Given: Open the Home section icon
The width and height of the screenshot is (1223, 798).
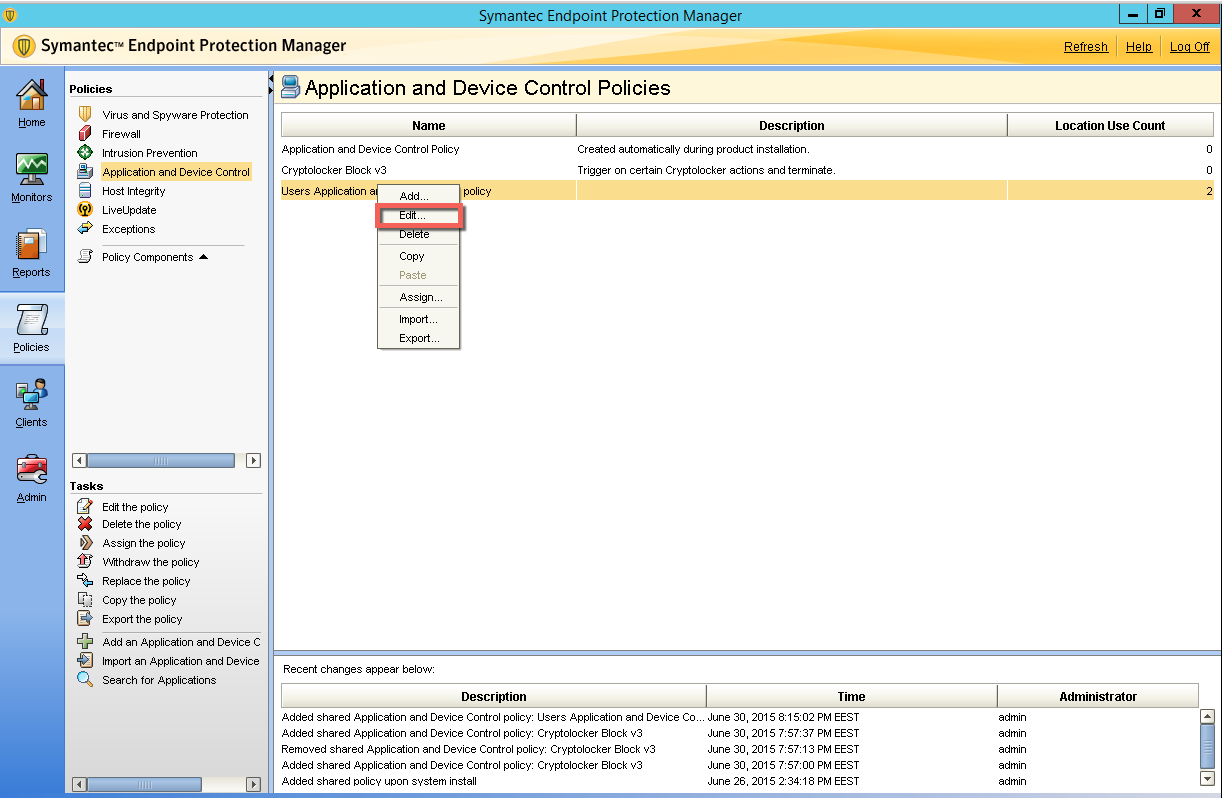Looking at the screenshot, I should pyautogui.click(x=31, y=97).
